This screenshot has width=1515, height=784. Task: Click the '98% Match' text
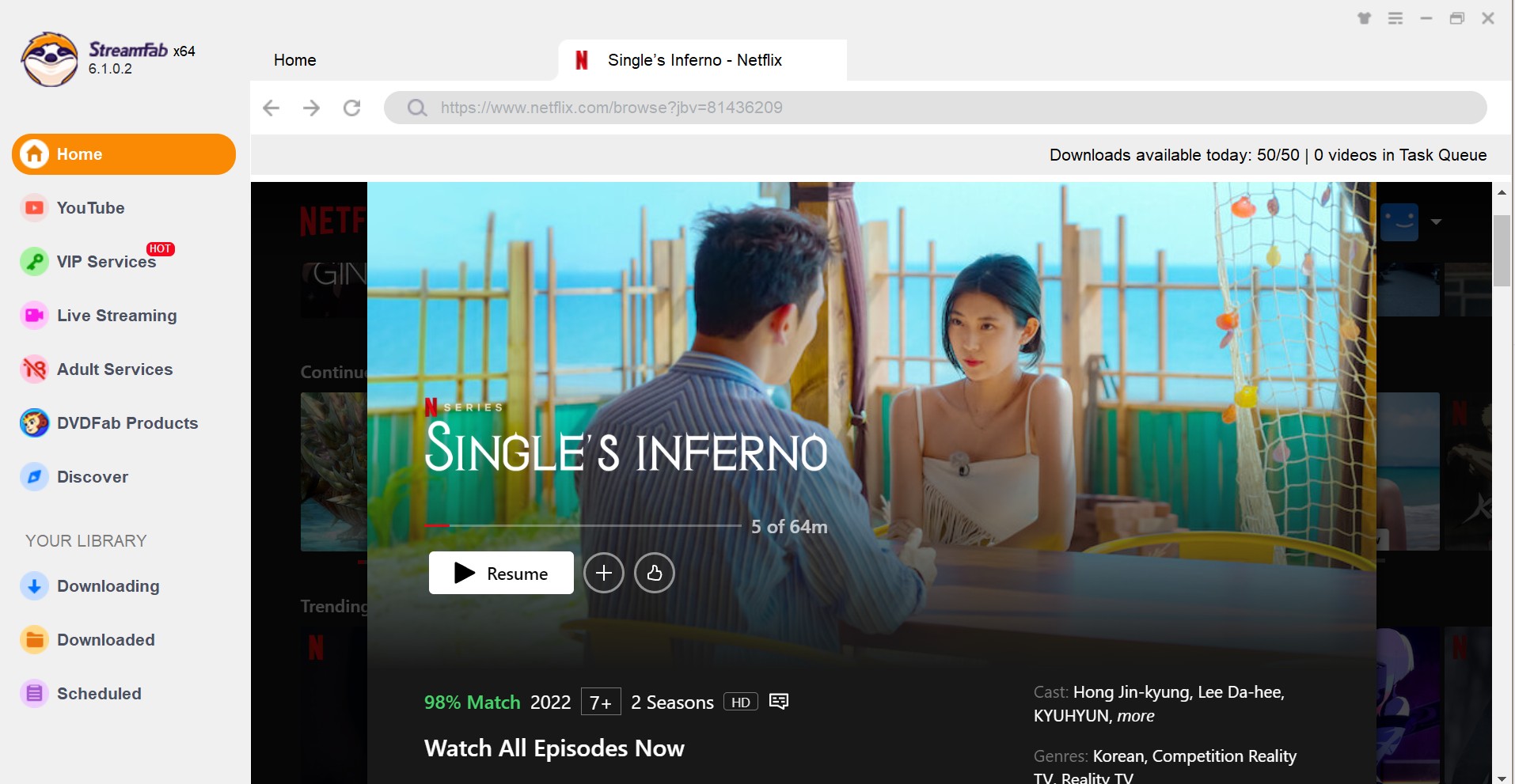(472, 703)
